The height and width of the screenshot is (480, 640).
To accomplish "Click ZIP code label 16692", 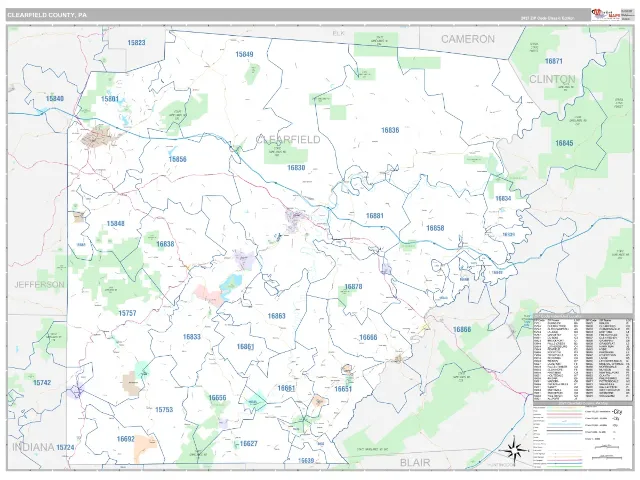I will point(126,439).
